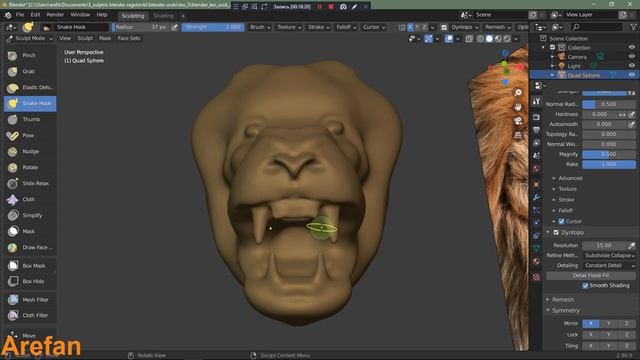Adjust the Strength slider in header
This screenshot has height=360, width=640.
pyautogui.click(x=213, y=27)
